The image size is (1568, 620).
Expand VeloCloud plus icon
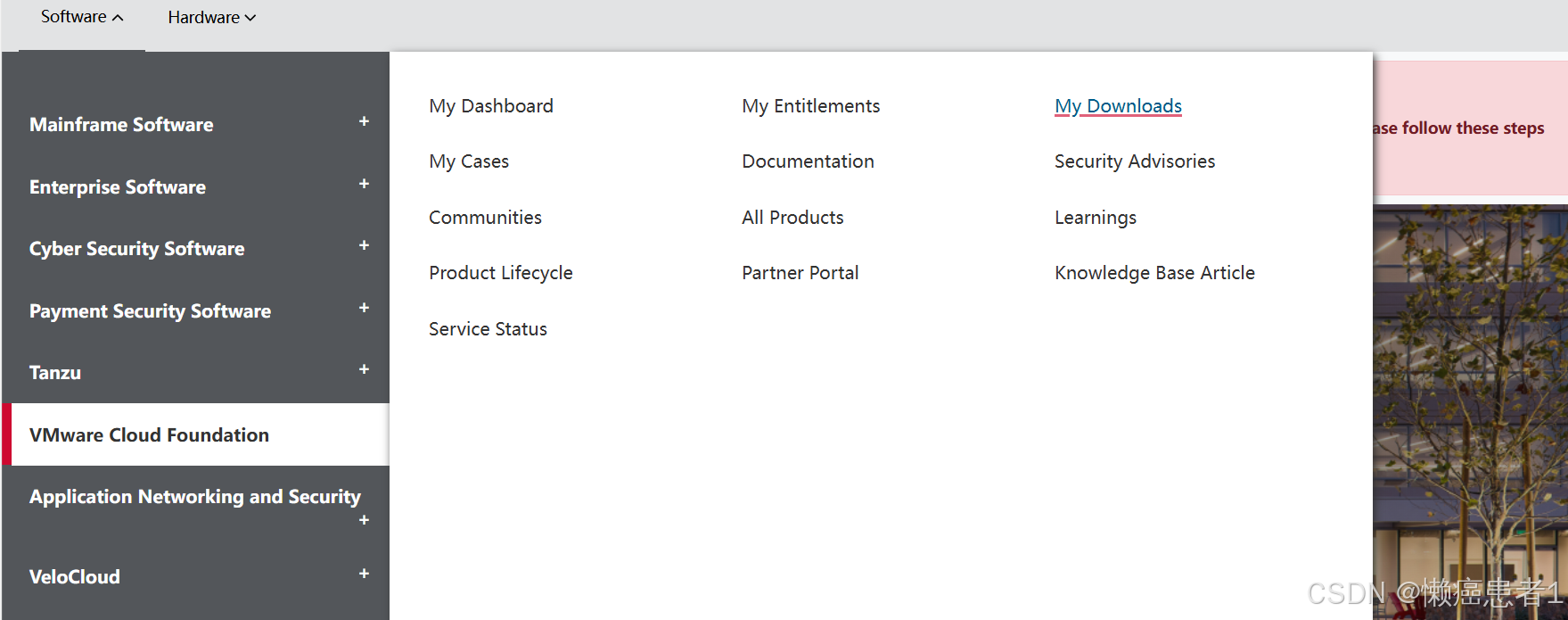(x=364, y=574)
